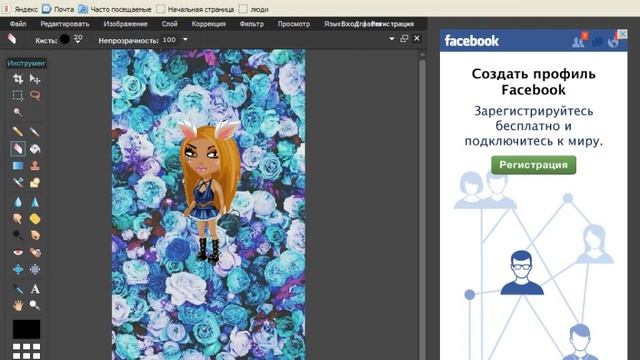Open the opacity (Непрозрачность) dropdown arrow
The width and height of the screenshot is (640, 360).
click(185, 40)
